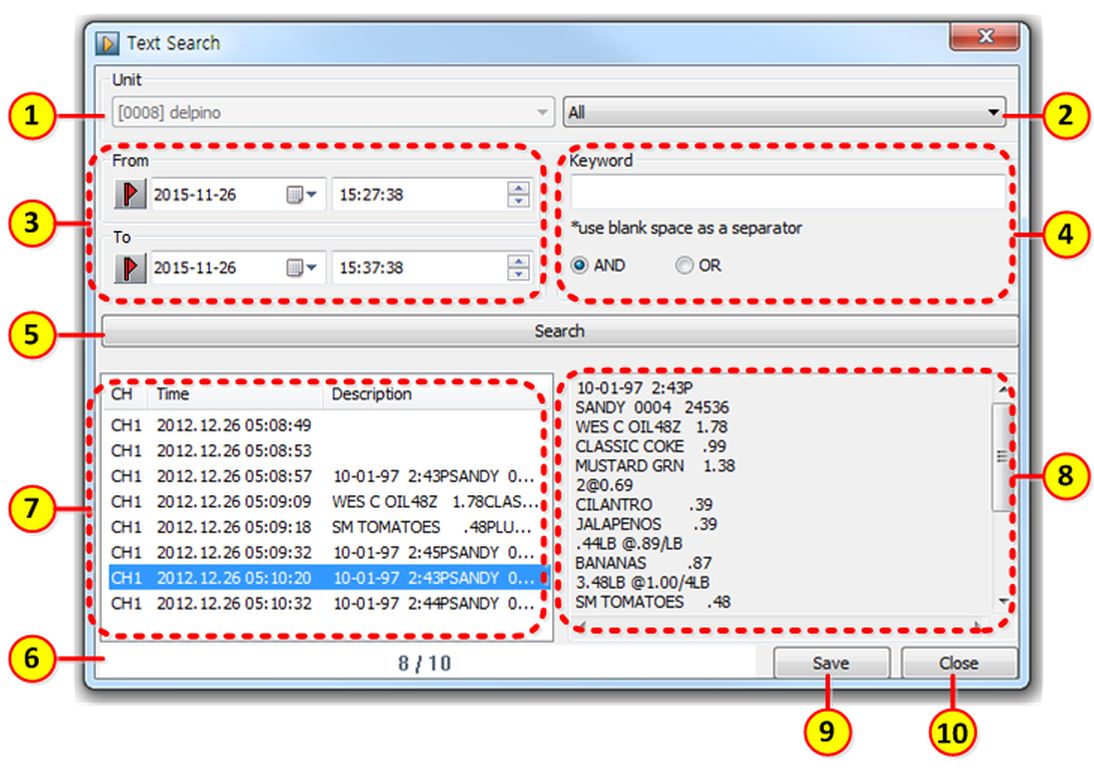This screenshot has width=1094, height=770.
Task: Select the 05:09:18 SM TOMATOES result row
Action: (x=328, y=527)
